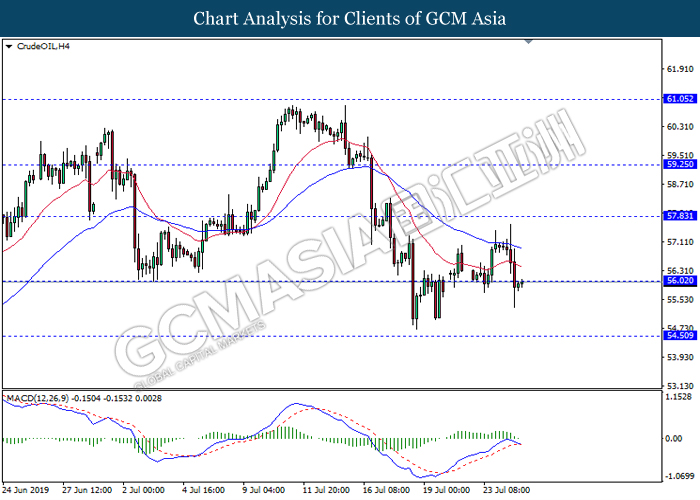Click the -1.0699 MACD scale value

click(679, 476)
